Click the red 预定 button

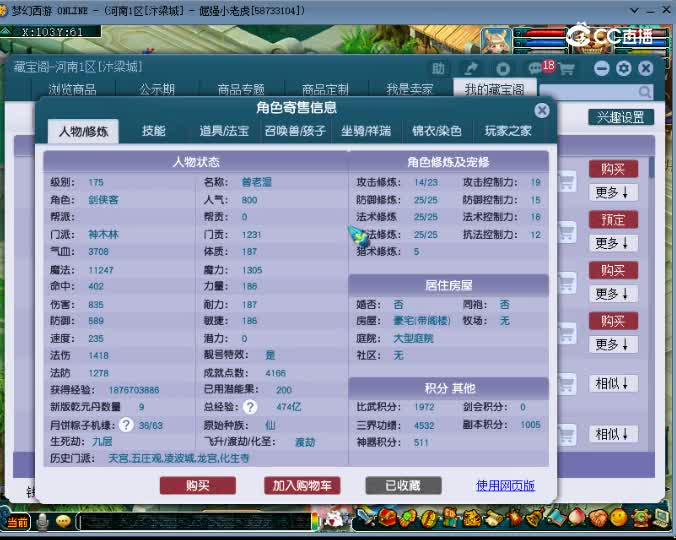613,220
